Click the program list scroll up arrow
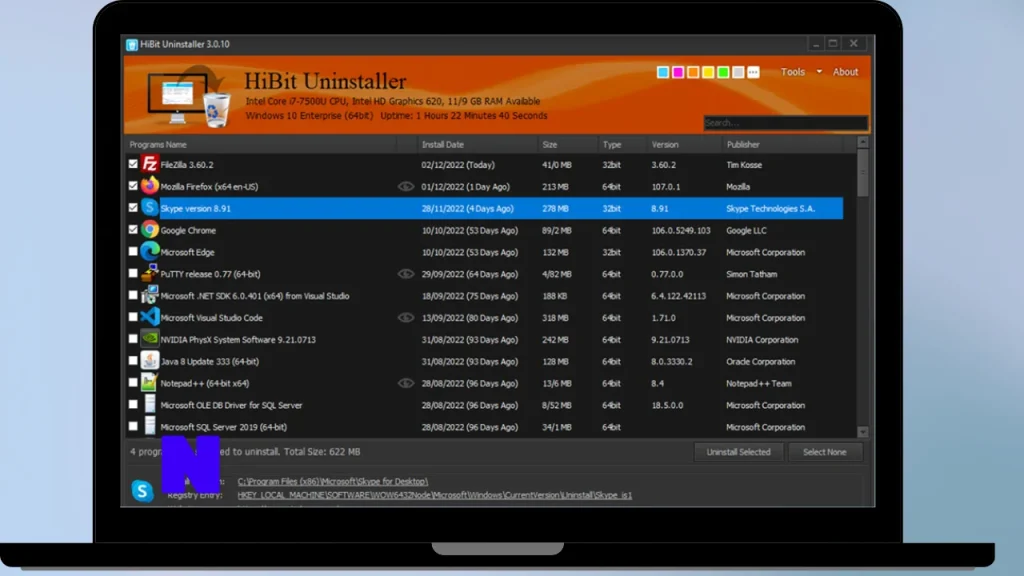1024x576 pixels. (x=863, y=142)
